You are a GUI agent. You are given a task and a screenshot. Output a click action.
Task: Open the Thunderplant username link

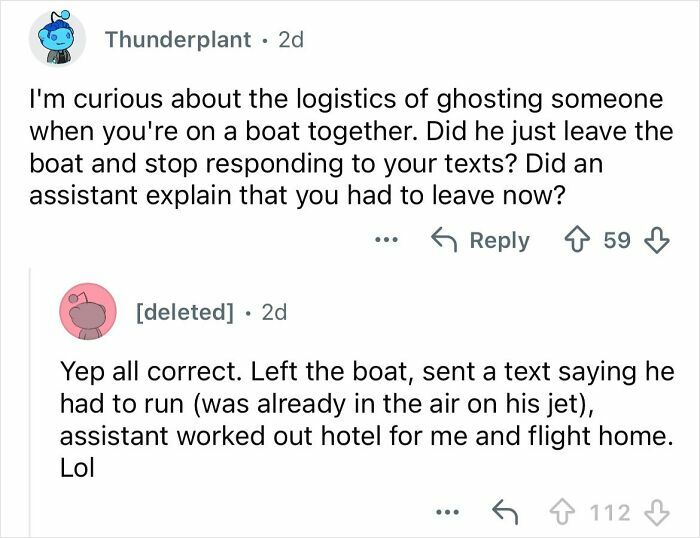[x=176, y=40]
